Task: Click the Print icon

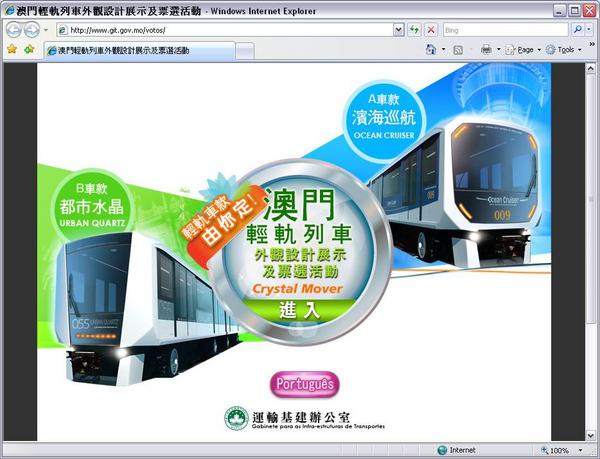Action: (x=486, y=49)
